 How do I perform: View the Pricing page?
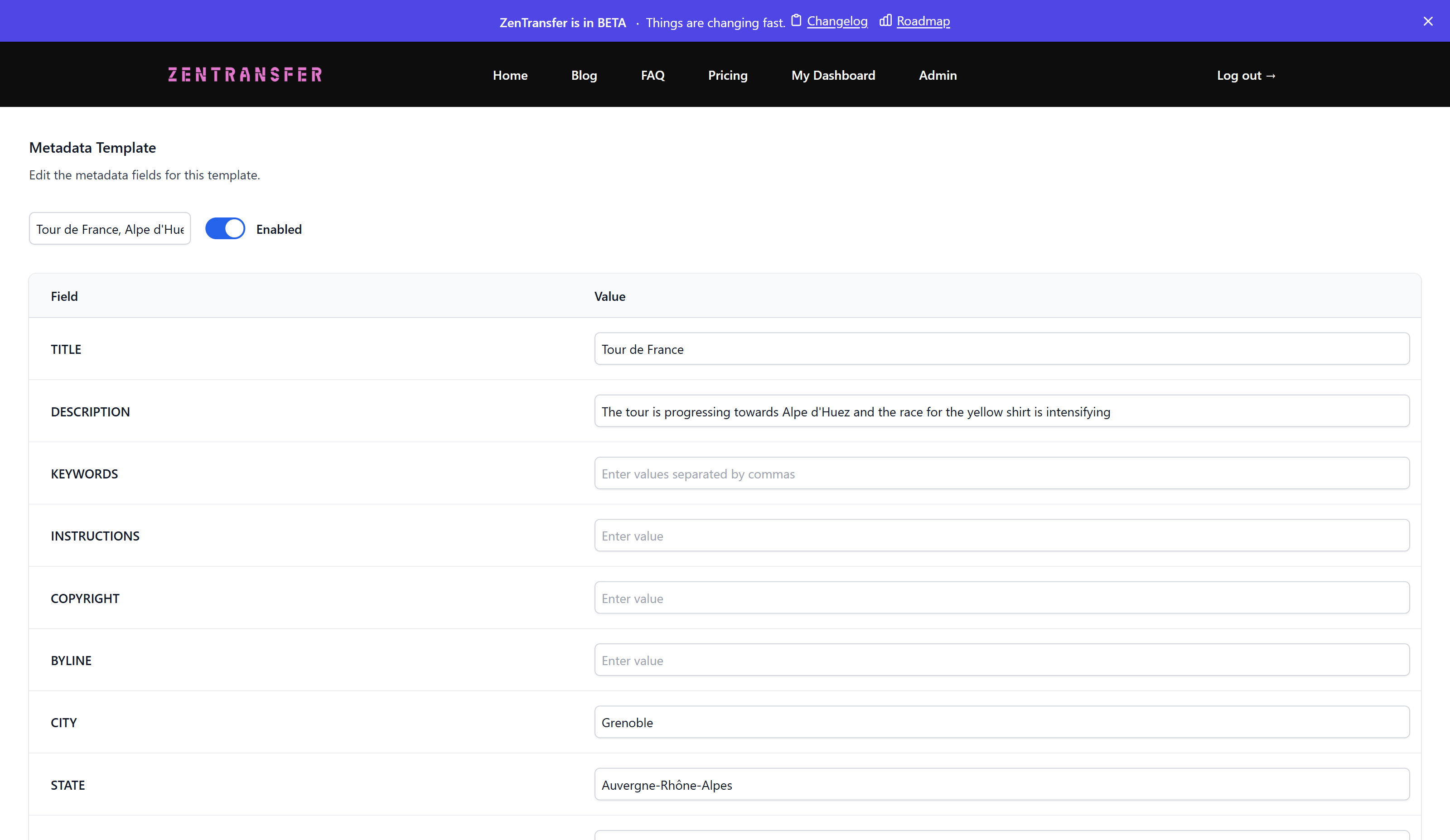[727, 75]
